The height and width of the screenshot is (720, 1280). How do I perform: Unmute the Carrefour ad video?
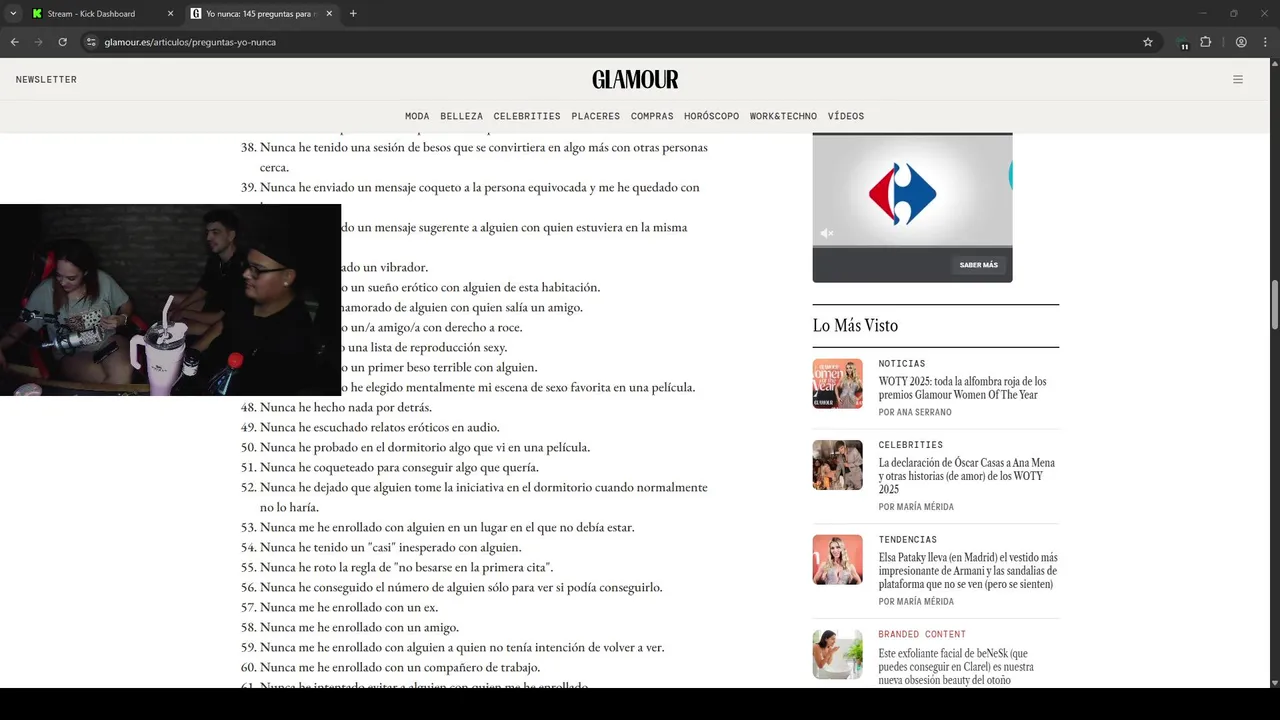pyautogui.click(x=827, y=233)
